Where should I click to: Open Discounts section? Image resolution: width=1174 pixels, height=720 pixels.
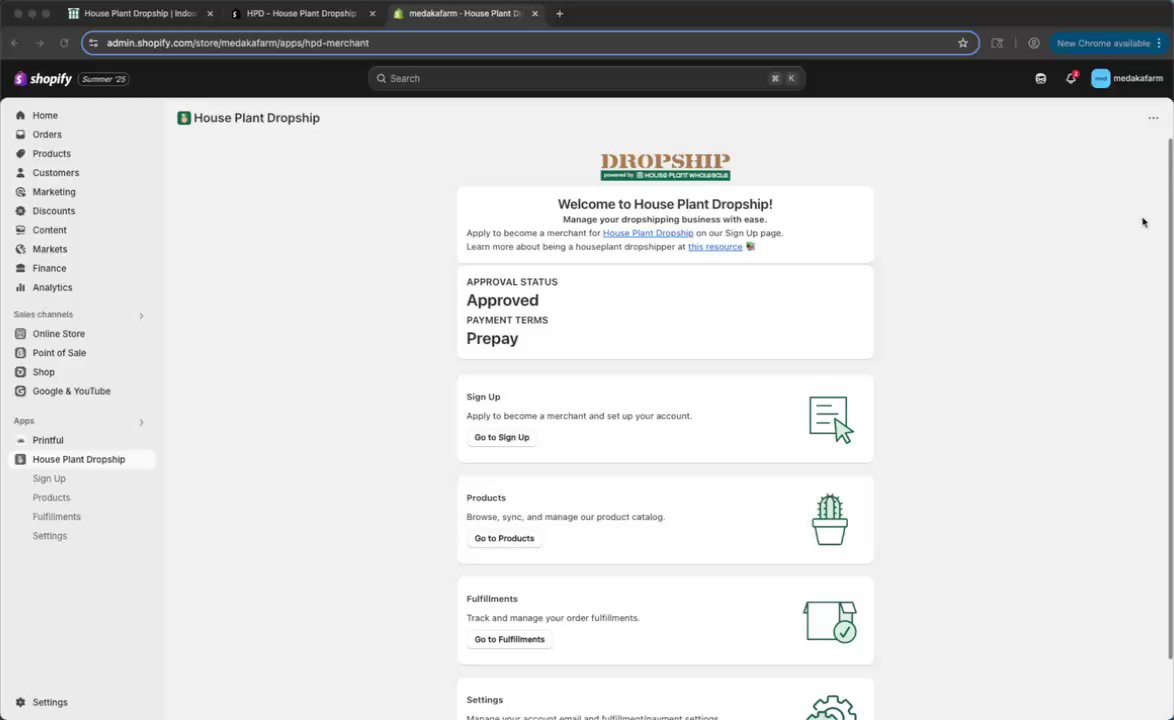click(53, 211)
